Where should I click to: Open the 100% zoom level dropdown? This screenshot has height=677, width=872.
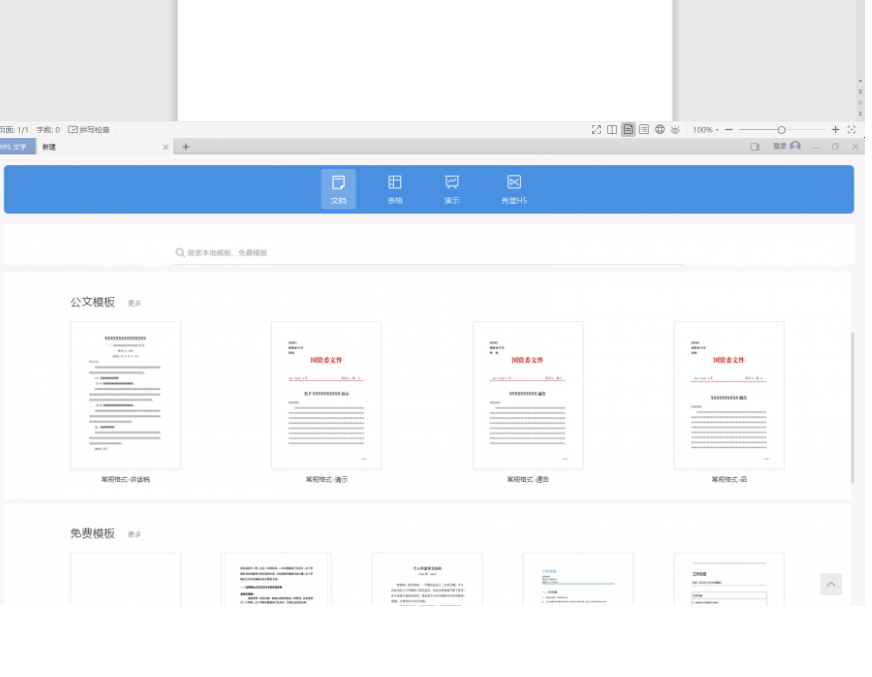pyautogui.click(x=705, y=130)
